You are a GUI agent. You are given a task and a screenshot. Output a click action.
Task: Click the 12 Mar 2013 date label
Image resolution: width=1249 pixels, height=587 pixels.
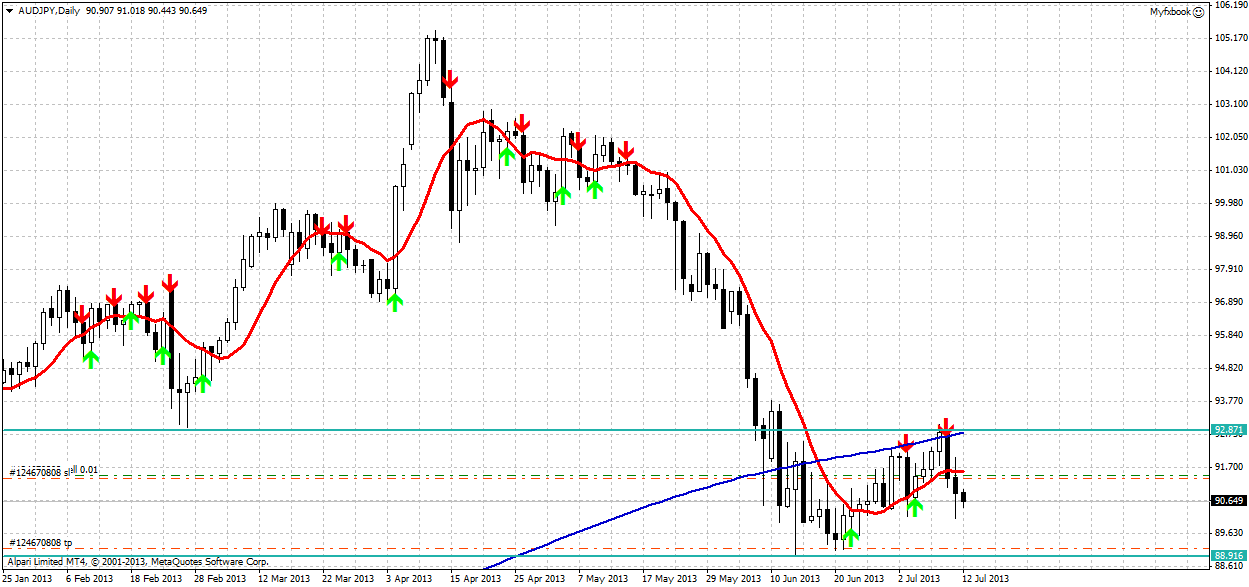coord(284,579)
